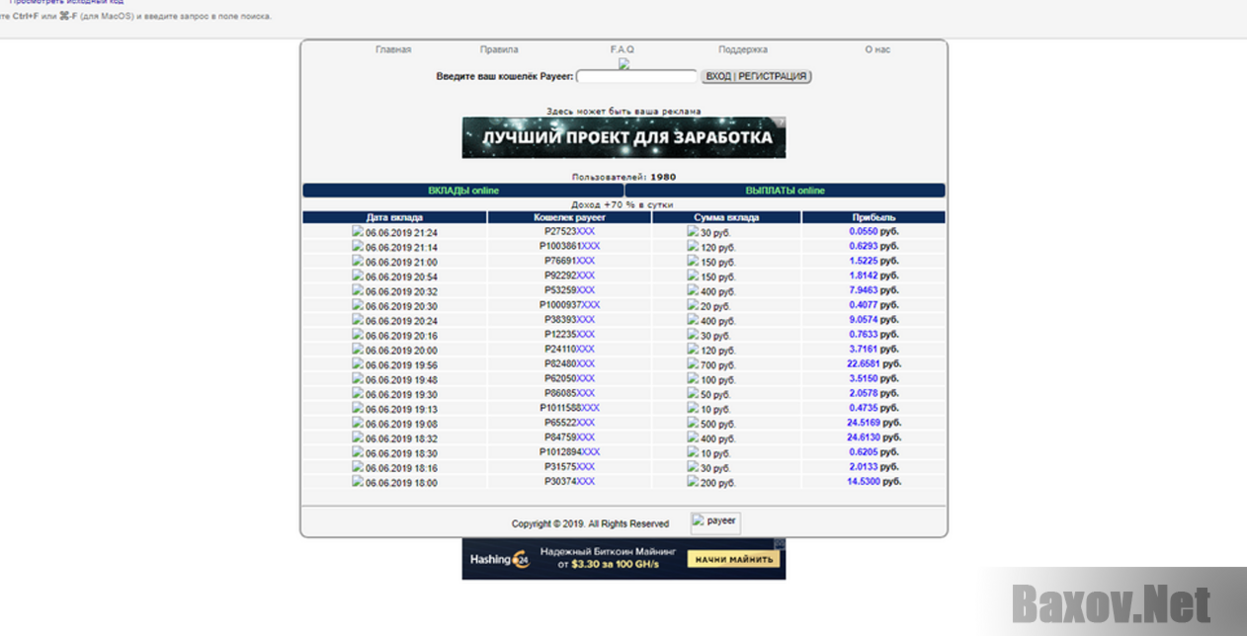
Task: Visit the О нас page
Action: click(877, 49)
